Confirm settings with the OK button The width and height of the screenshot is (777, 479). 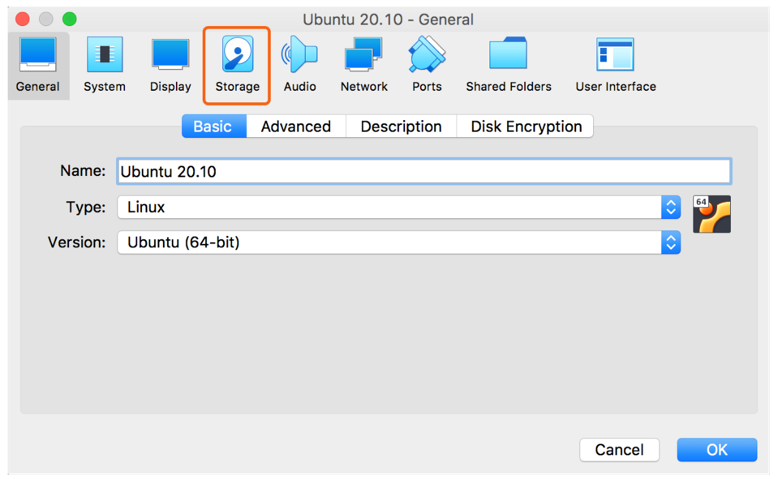click(x=717, y=450)
